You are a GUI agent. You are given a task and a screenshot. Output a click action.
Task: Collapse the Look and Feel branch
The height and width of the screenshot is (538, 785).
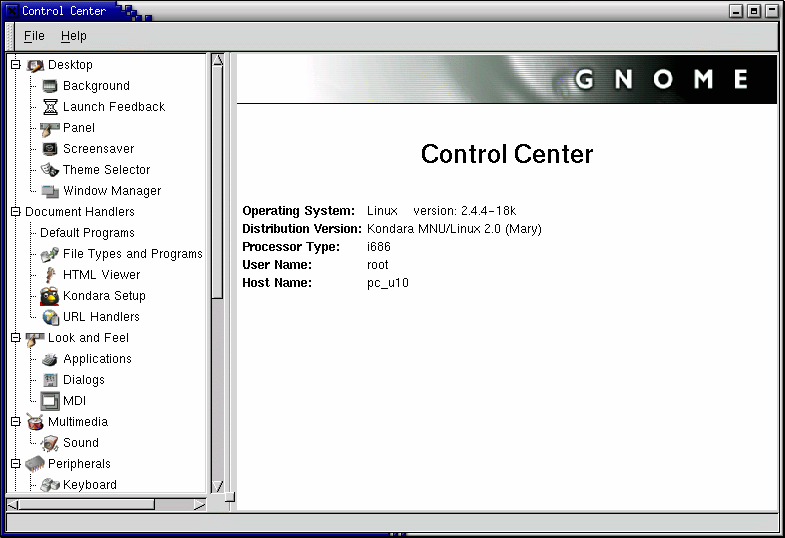[15, 338]
